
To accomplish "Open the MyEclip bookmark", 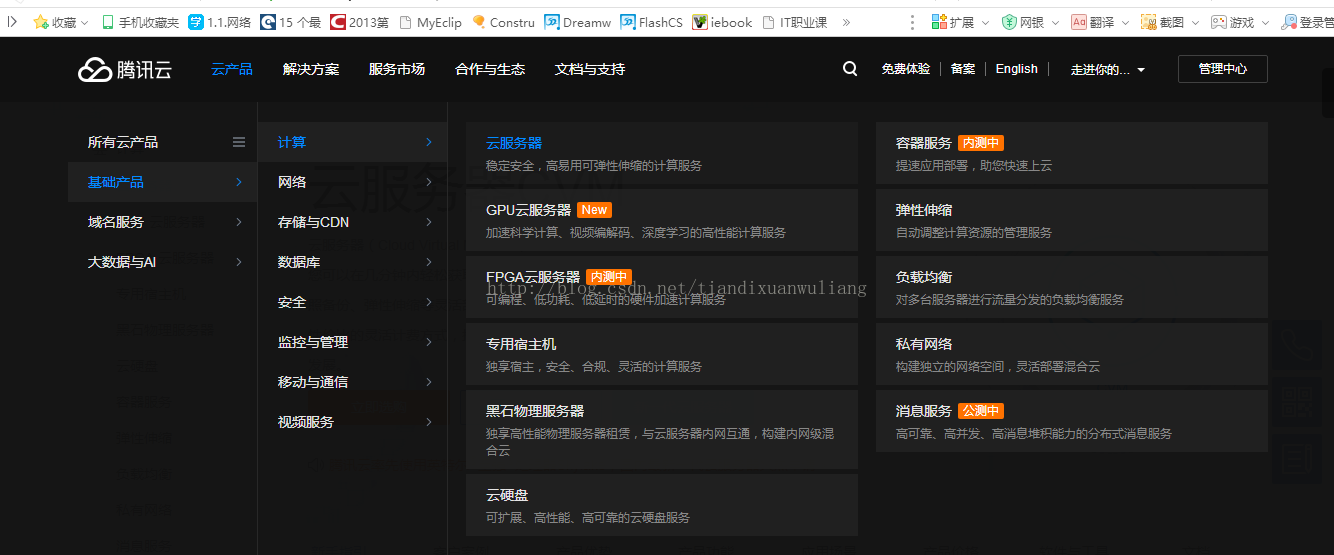I will [x=430, y=22].
